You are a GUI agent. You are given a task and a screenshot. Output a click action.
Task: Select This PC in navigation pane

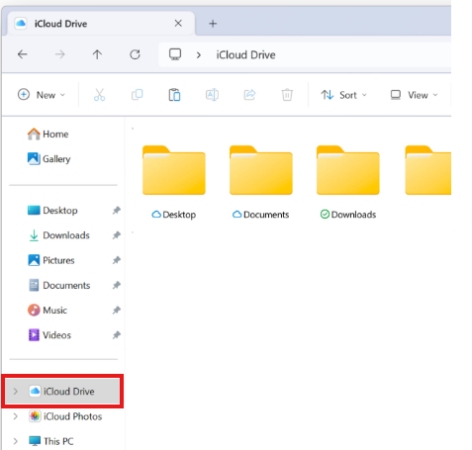[51, 441]
